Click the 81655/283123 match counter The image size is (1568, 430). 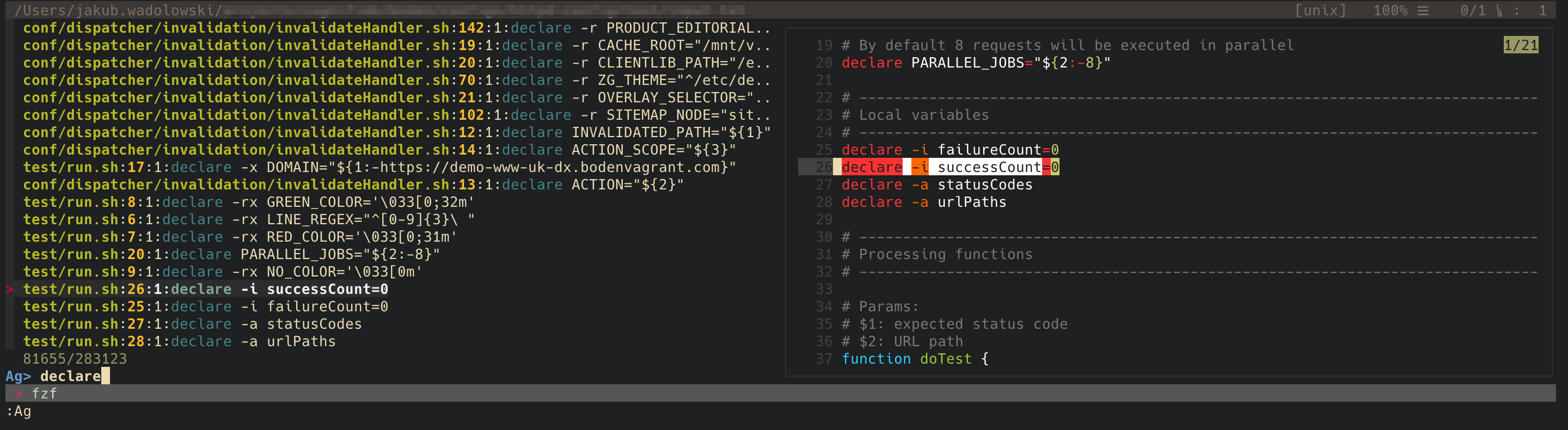point(75,359)
